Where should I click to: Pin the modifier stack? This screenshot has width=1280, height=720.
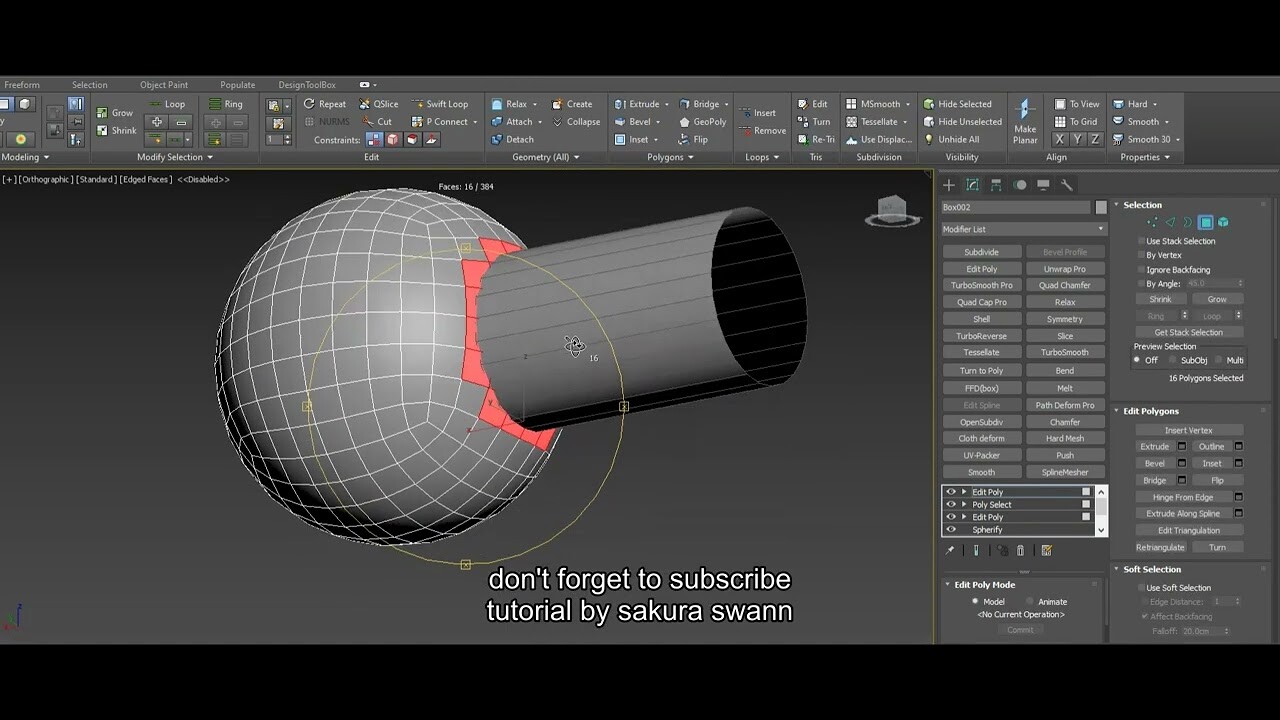pos(948,550)
